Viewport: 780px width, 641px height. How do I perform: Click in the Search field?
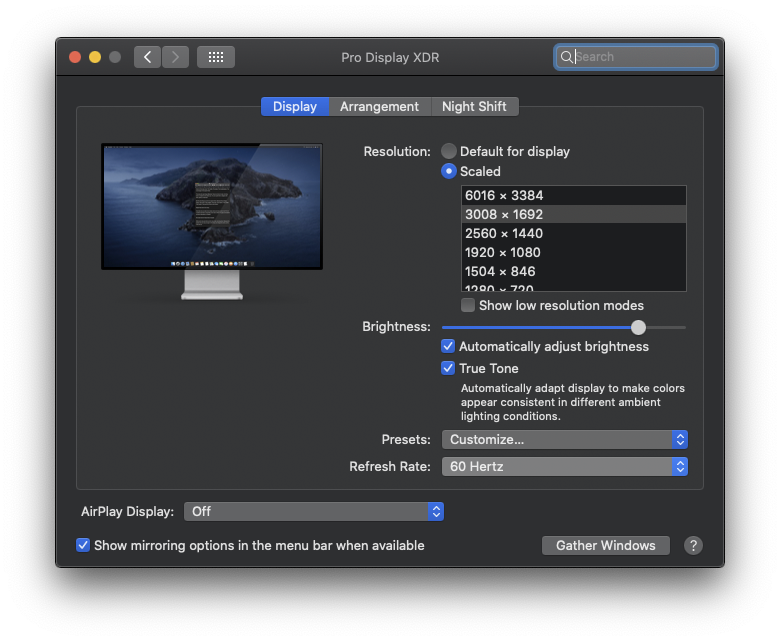click(x=636, y=57)
